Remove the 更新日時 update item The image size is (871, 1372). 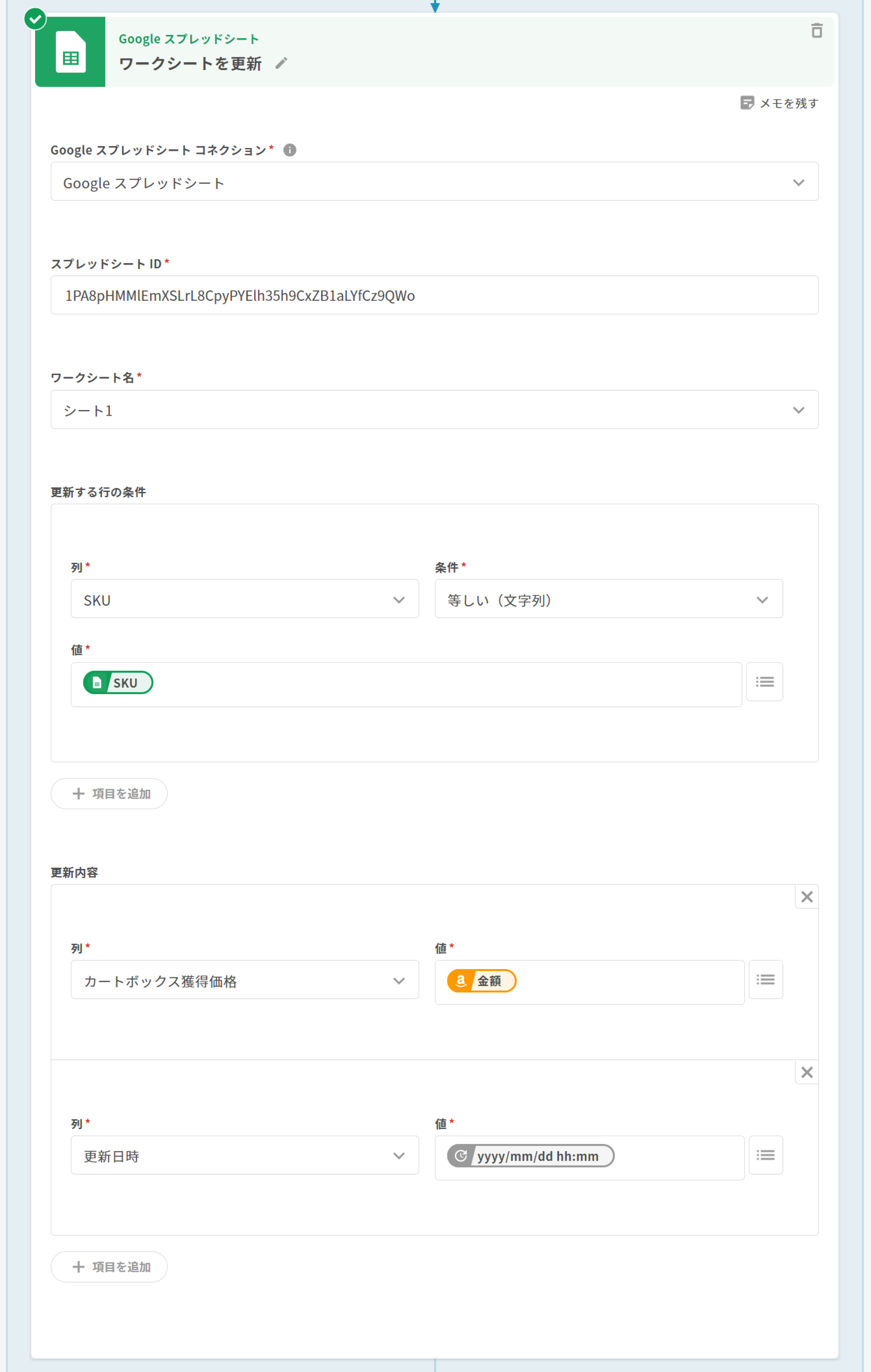click(x=807, y=1072)
